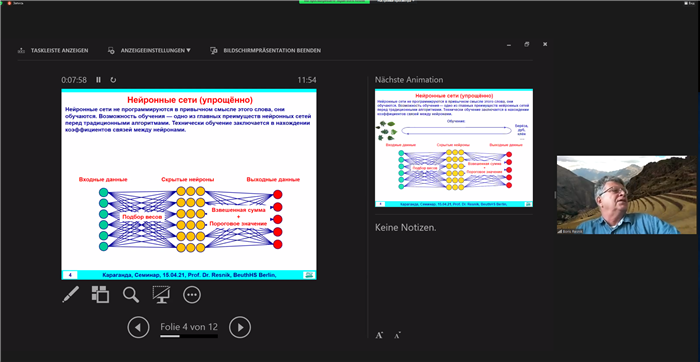The image size is (700, 362).
Task: Pause the presentation timer
Action: click(98, 80)
